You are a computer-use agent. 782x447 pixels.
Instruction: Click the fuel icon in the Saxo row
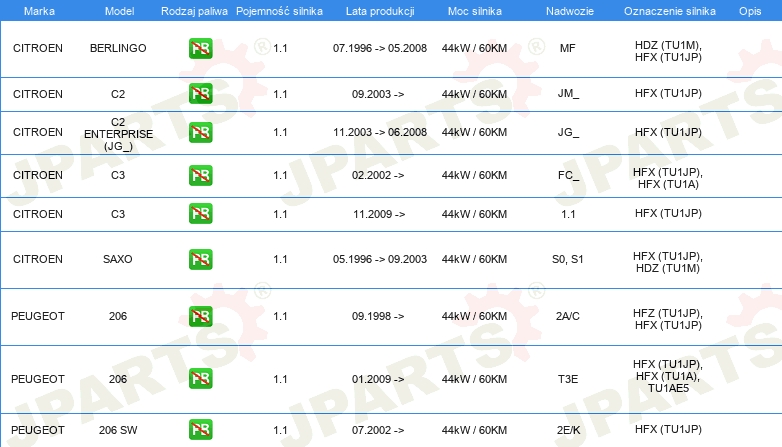click(200, 259)
